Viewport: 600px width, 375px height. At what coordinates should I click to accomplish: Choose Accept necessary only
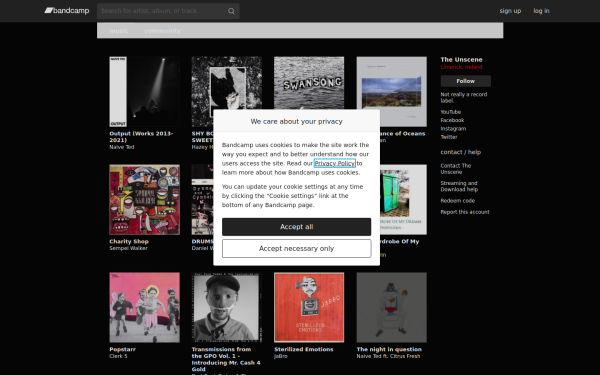click(297, 248)
